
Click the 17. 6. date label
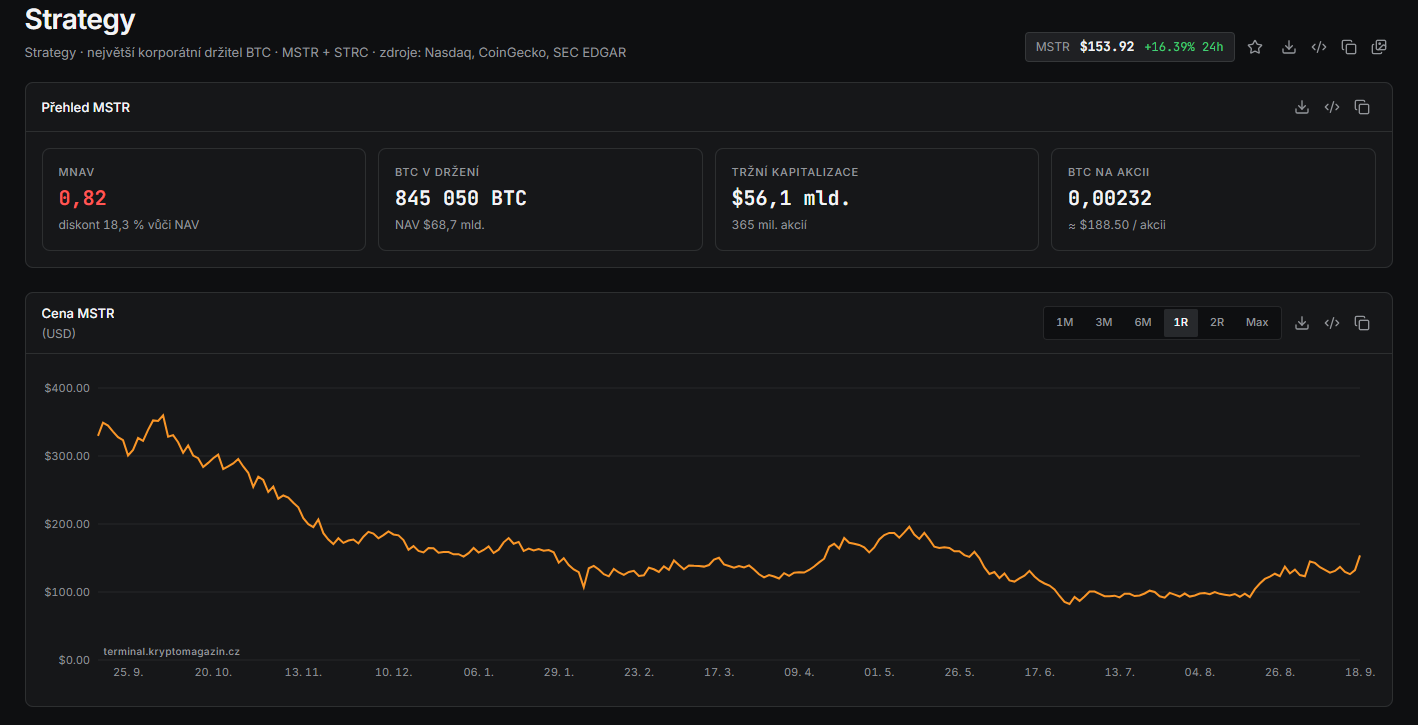(x=1039, y=672)
